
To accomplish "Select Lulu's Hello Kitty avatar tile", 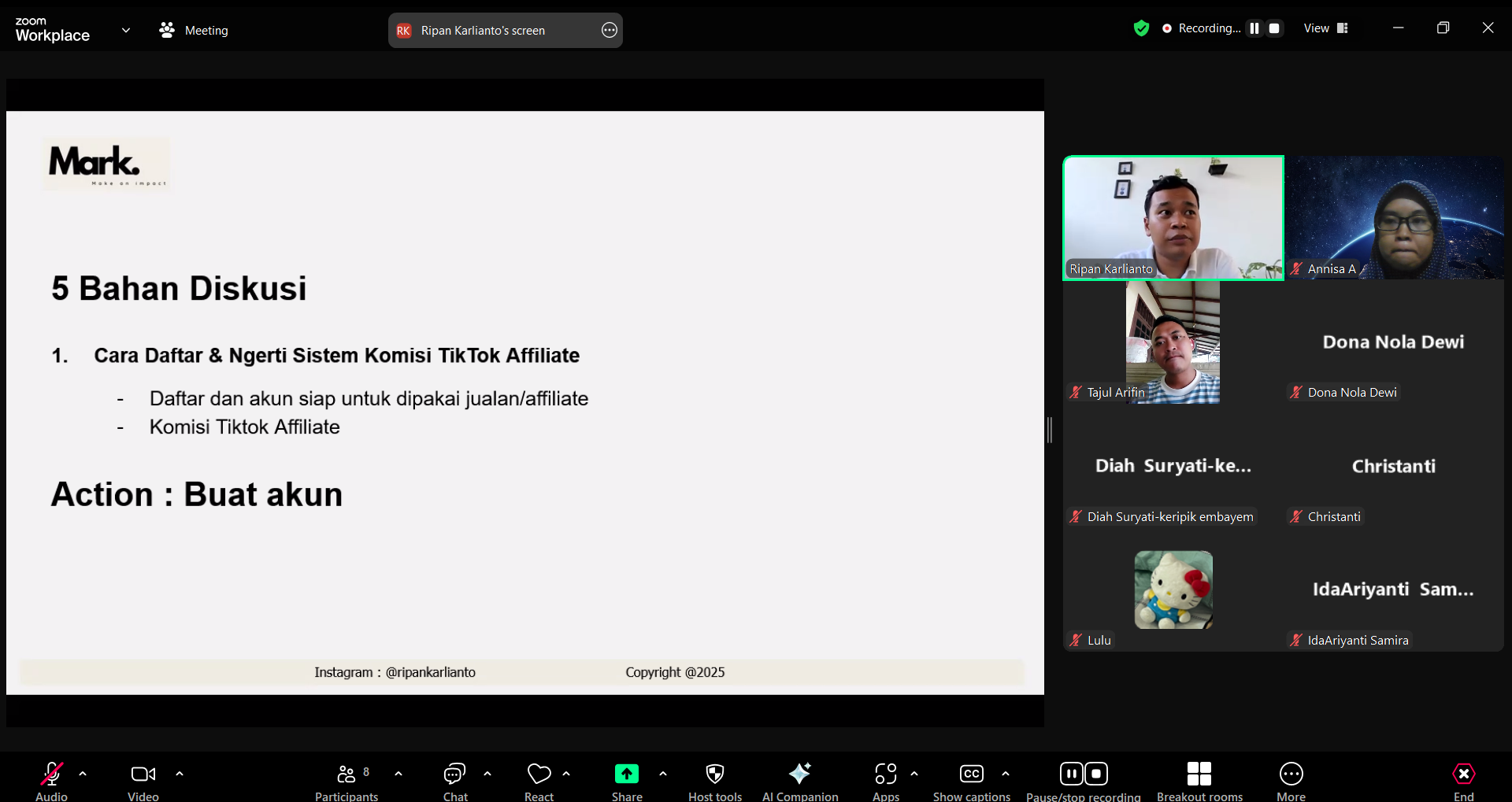I will click(x=1173, y=589).
